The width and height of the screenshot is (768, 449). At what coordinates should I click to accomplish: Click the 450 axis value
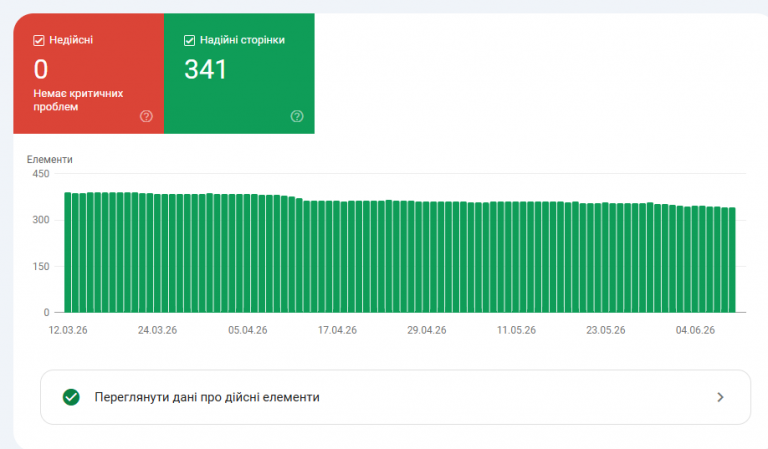pyautogui.click(x=41, y=174)
